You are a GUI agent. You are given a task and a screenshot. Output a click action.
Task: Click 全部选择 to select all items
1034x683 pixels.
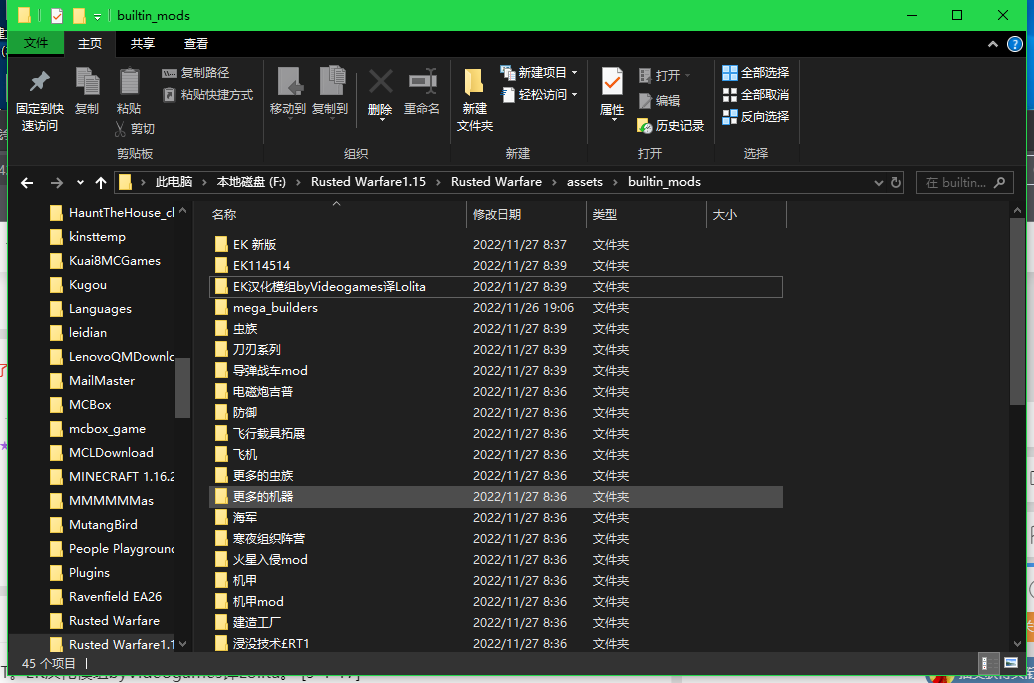(x=756, y=73)
